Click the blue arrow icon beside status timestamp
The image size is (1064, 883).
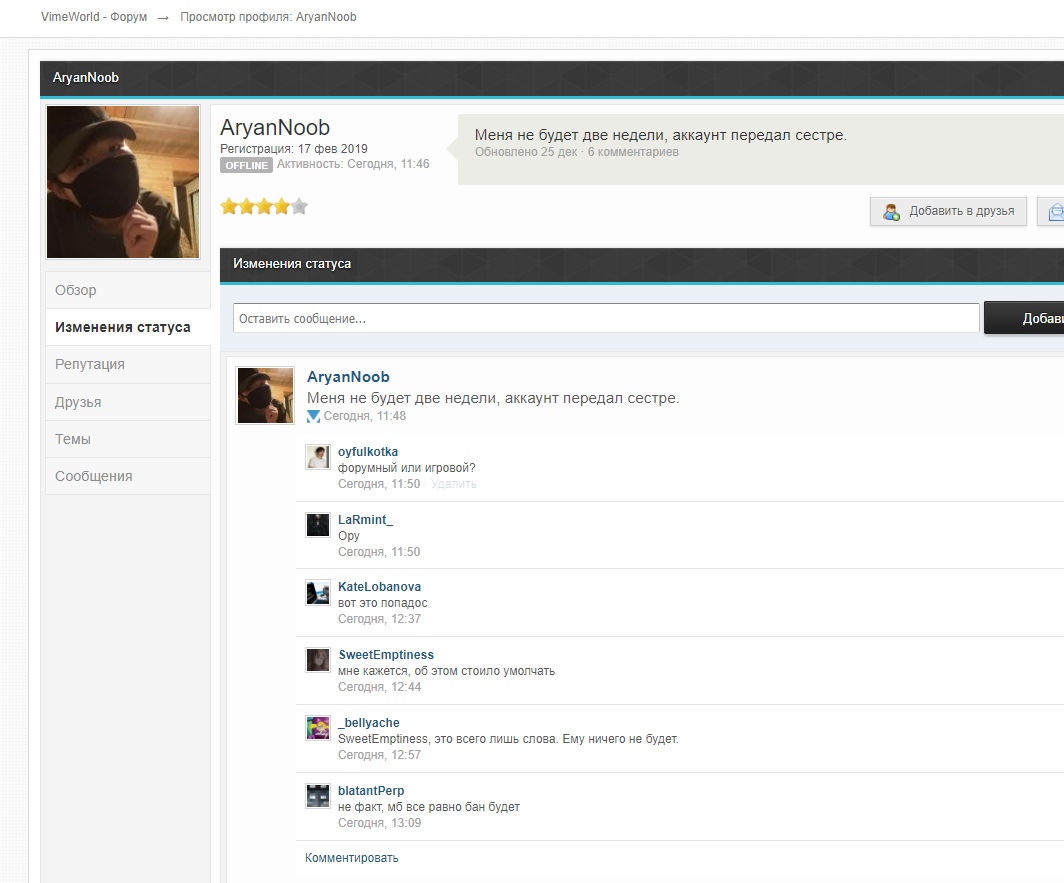313,416
